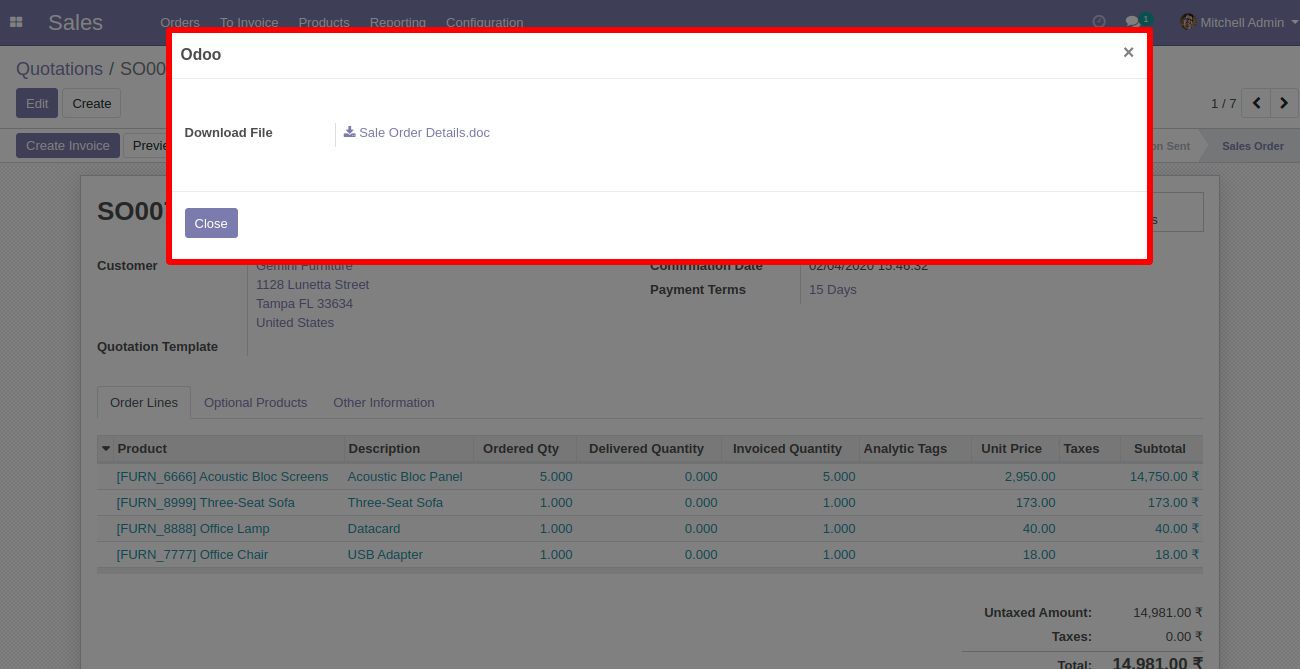Image resolution: width=1300 pixels, height=669 pixels.
Task: Select the Sales Order status stage
Action: (1252, 146)
